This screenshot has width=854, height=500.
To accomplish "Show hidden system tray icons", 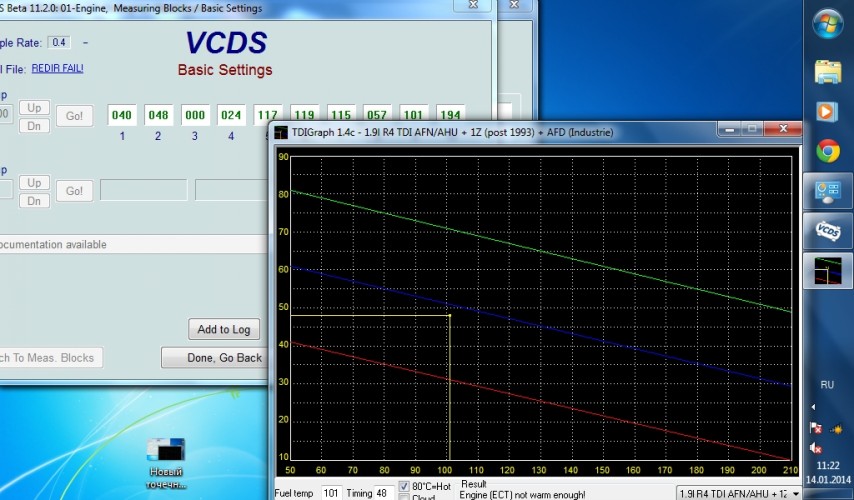I will pyautogui.click(x=814, y=407).
